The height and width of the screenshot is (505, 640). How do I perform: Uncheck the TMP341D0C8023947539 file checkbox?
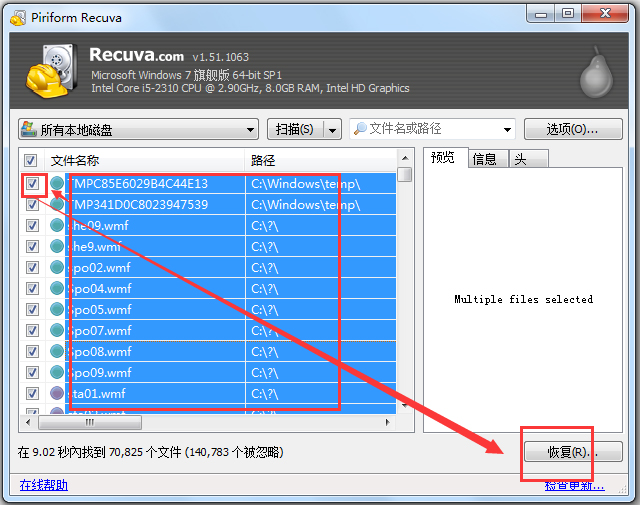[32, 205]
